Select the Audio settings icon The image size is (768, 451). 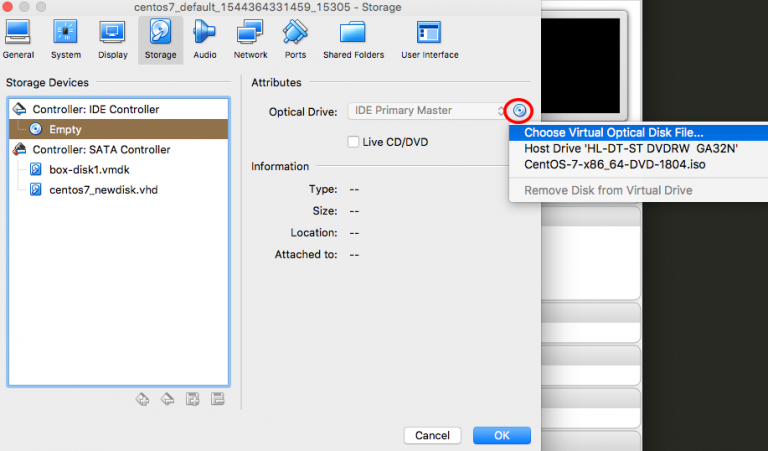click(204, 38)
